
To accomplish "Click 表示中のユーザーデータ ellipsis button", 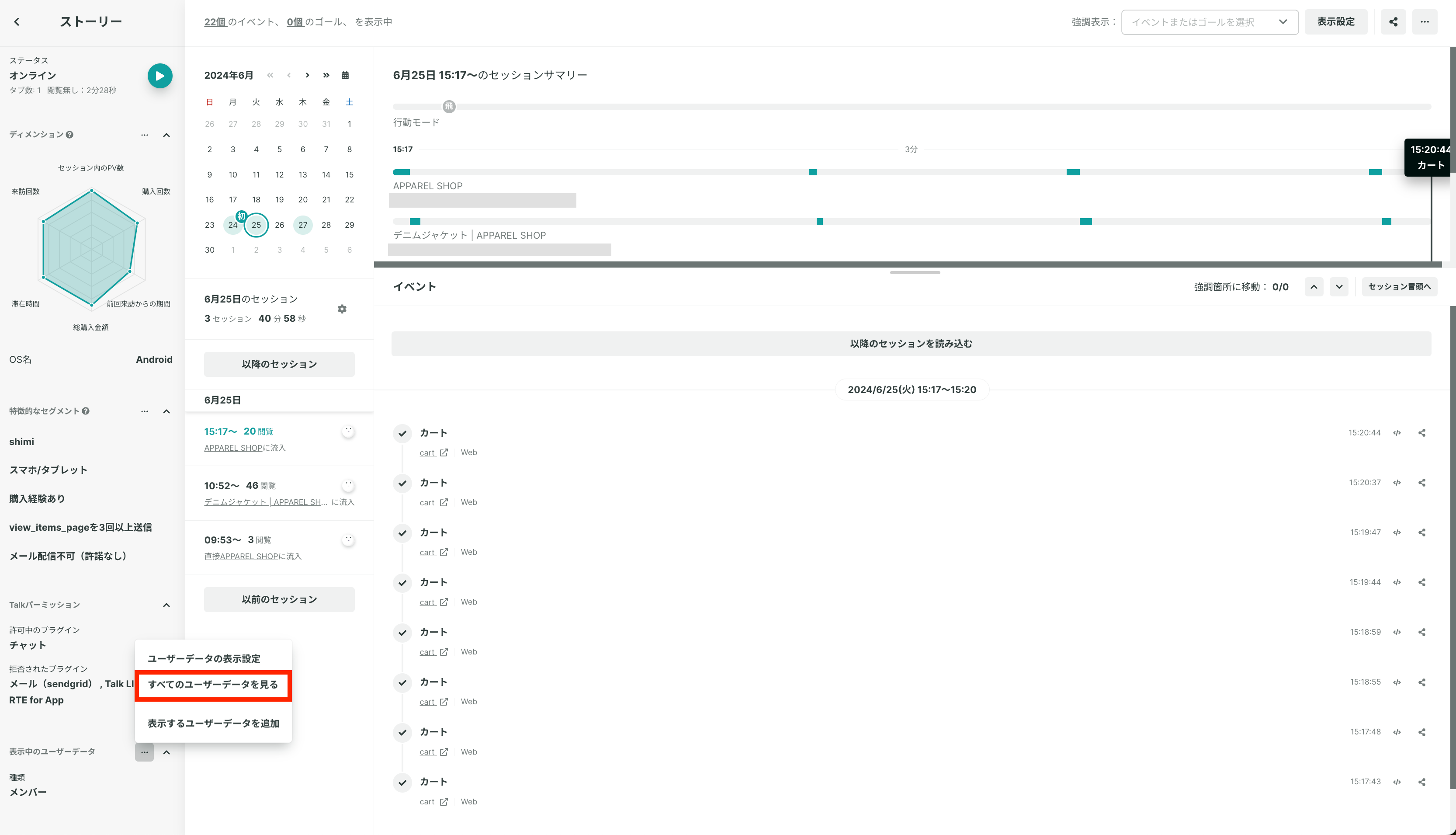I will pyautogui.click(x=145, y=752).
